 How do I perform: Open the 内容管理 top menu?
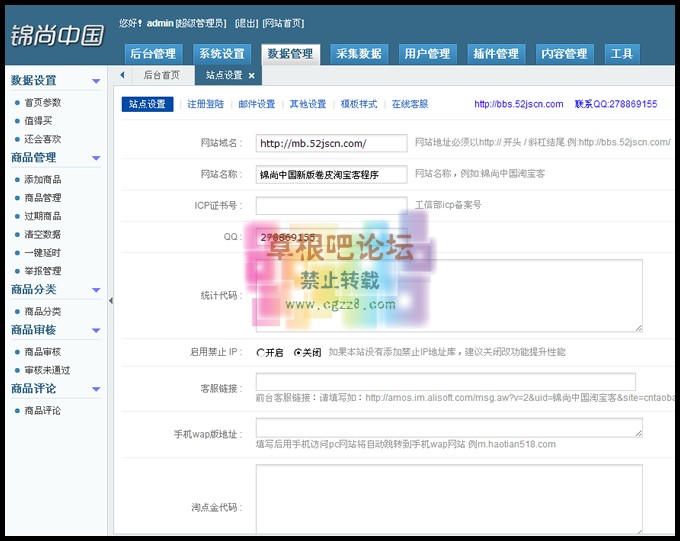point(564,54)
